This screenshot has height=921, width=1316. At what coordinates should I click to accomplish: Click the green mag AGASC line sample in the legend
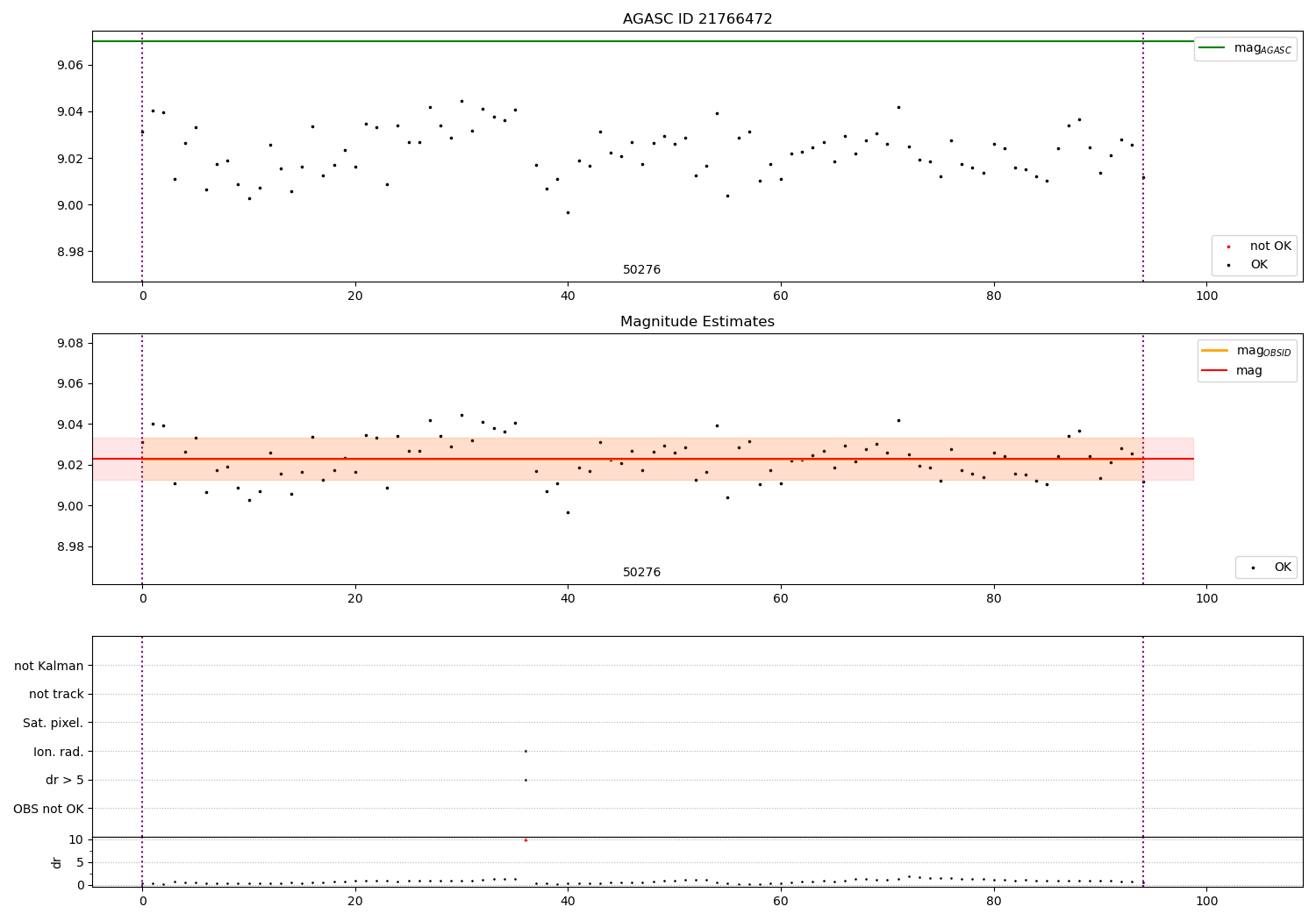click(1212, 47)
